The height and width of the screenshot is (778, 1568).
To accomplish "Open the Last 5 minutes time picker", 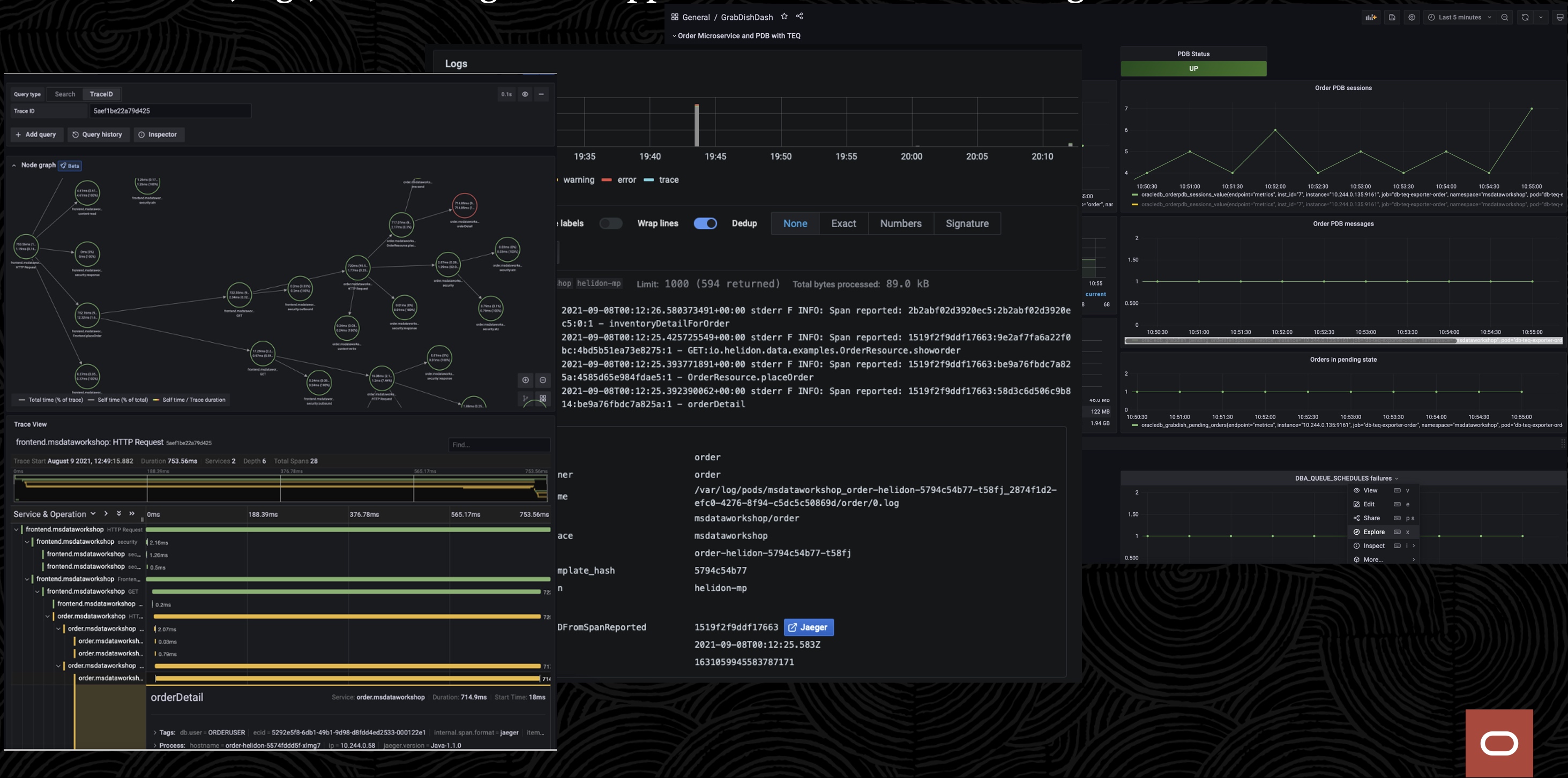I will click(x=1461, y=17).
